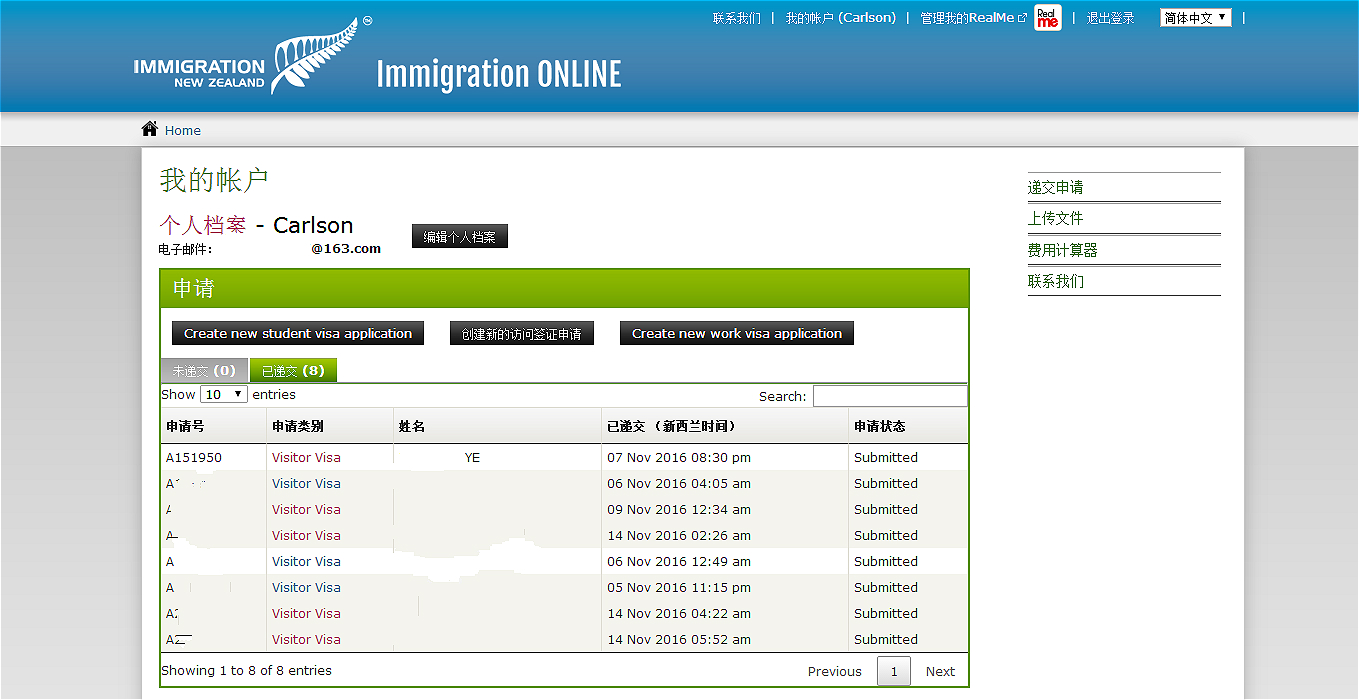1359x700 pixels.
Task: Open the 简体中文 language dropdown
Action: click(x=1195, y=17)
